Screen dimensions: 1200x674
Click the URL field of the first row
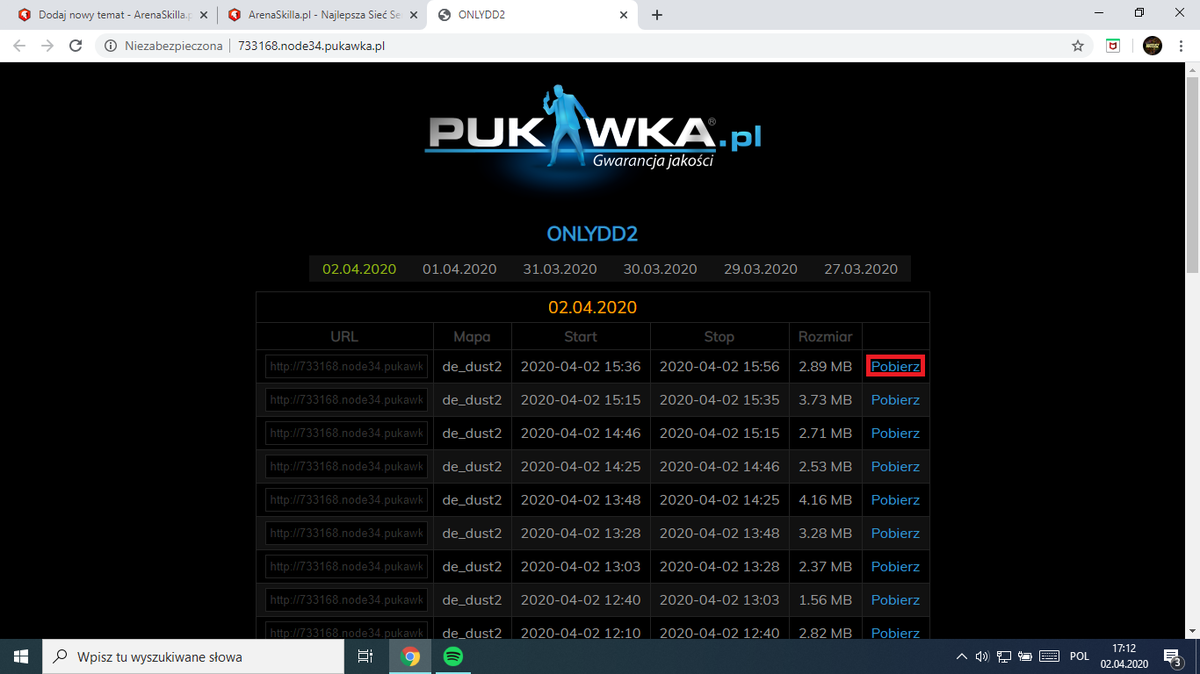tap(346, 366)
